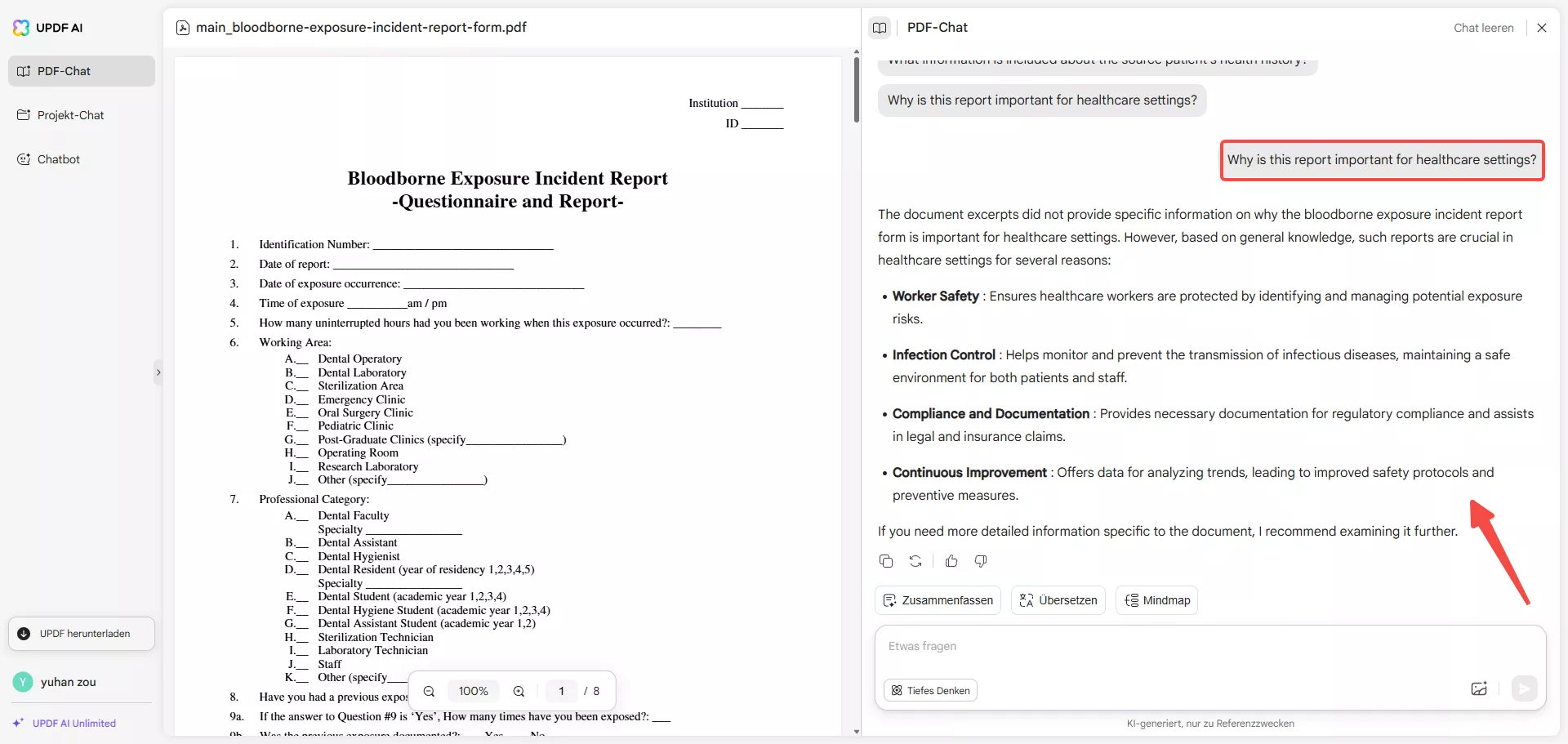Viewport: 1568px width, 744px height.
Task: Click the Emergency Clinic option in the PDF
Action: (x=361, y=400)
